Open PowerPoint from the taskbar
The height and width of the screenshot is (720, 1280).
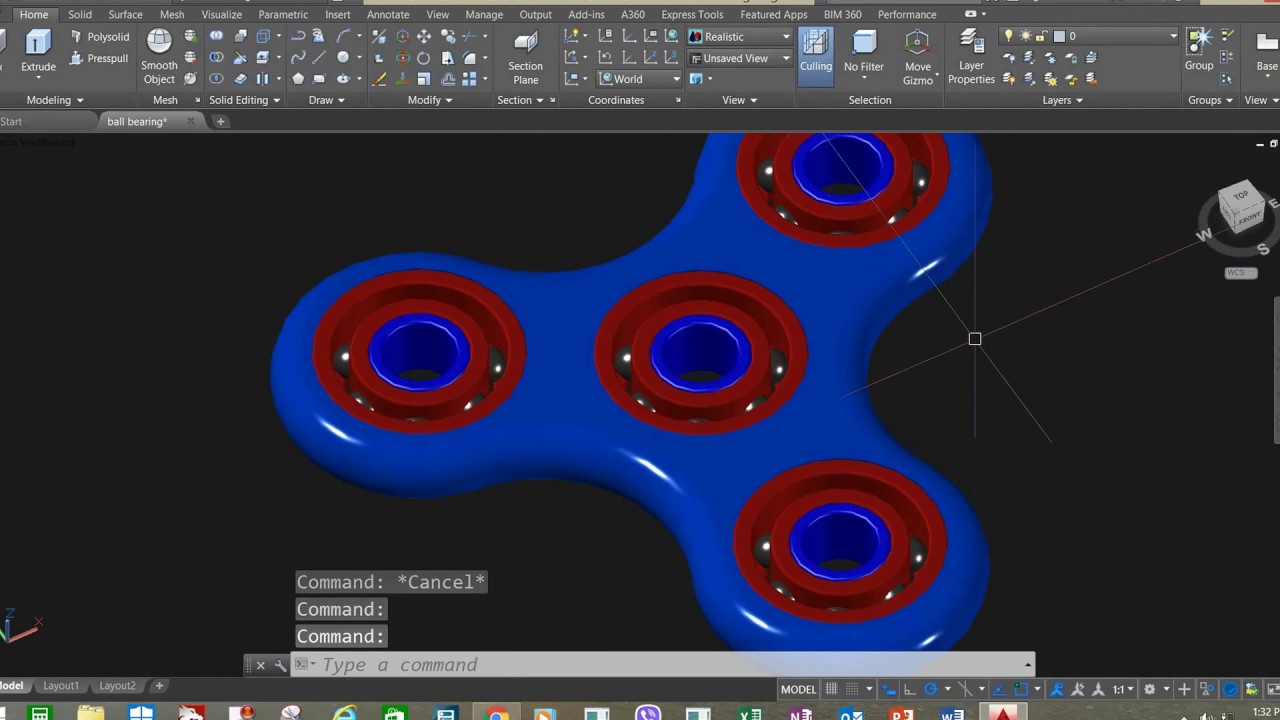pyautogui.click(x=902, y=713)
